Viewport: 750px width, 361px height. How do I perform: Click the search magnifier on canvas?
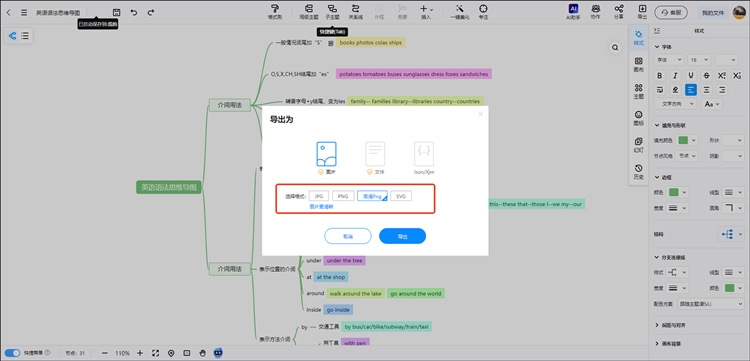coord(615,47)
